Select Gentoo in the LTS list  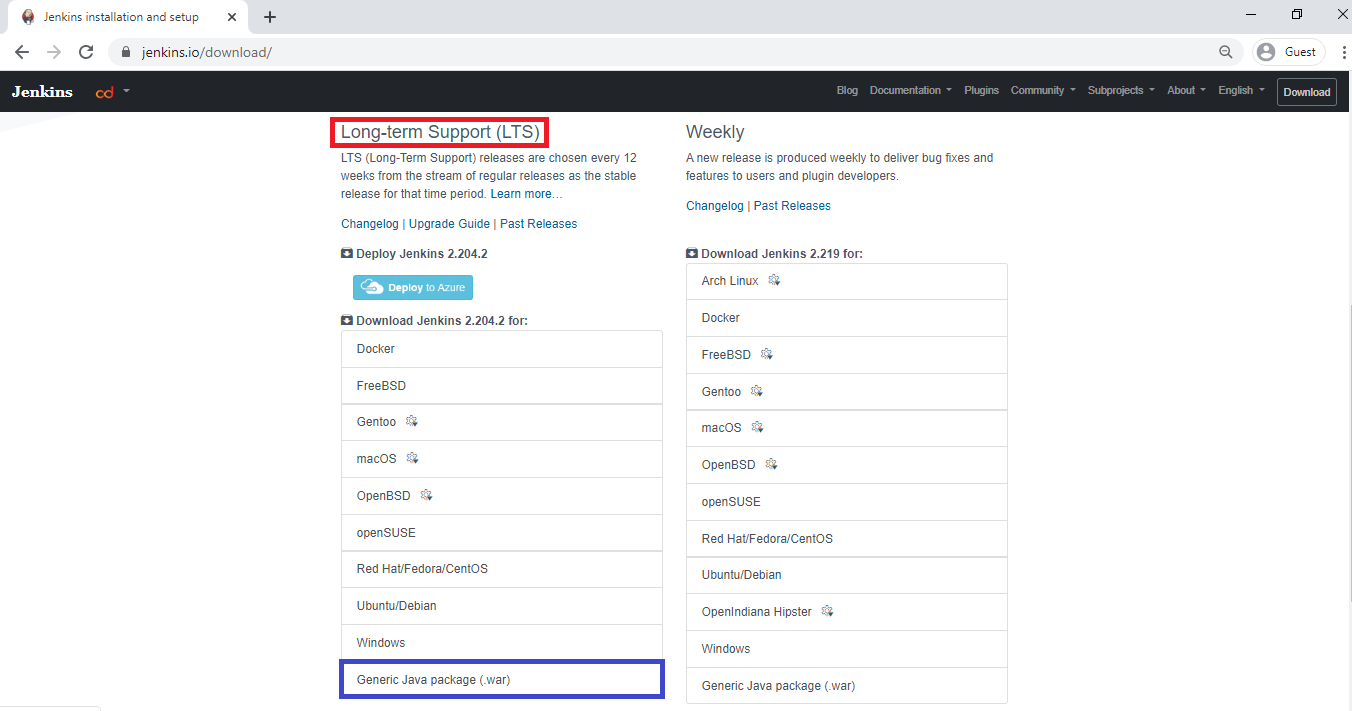pyautogui.click(x=502, y=422)
